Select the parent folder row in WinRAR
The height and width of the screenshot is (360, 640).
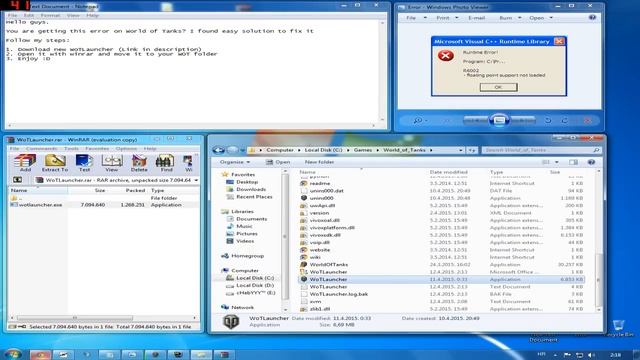point(104,198)
